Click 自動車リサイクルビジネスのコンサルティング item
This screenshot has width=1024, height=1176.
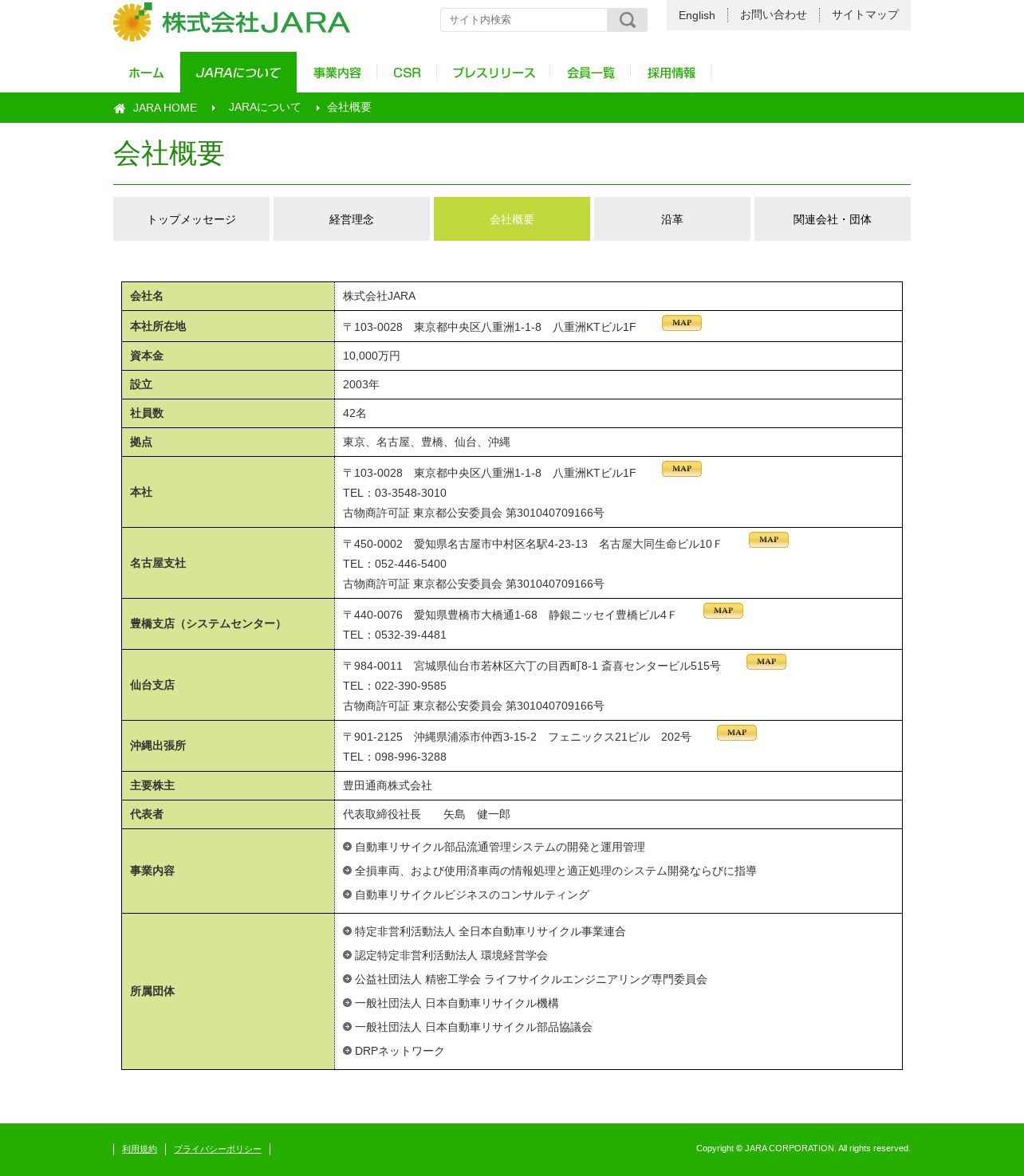tap(472, 895)
